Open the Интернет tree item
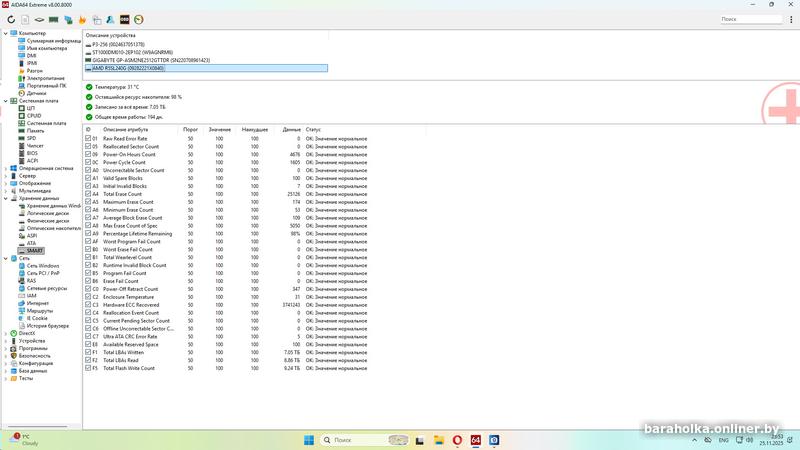The width and height of the screenshot is (800, 450). click(x=38, y=303)
